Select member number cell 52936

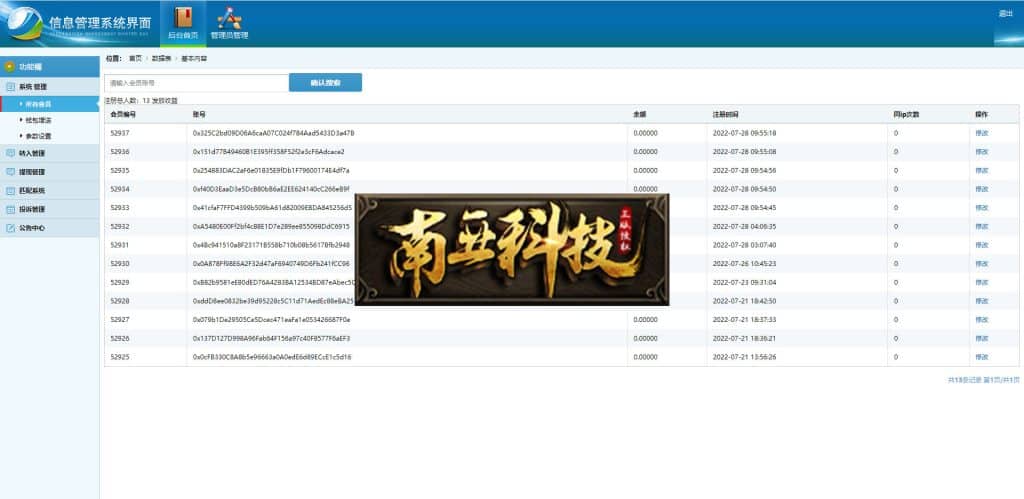pos(120,152)
